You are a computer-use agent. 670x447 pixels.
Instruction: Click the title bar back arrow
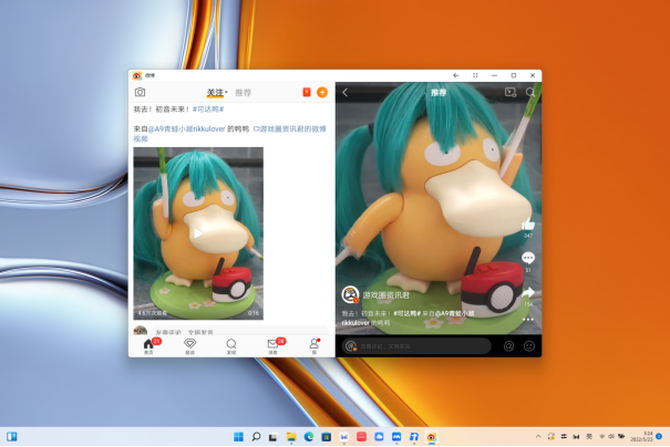(456, 75)
